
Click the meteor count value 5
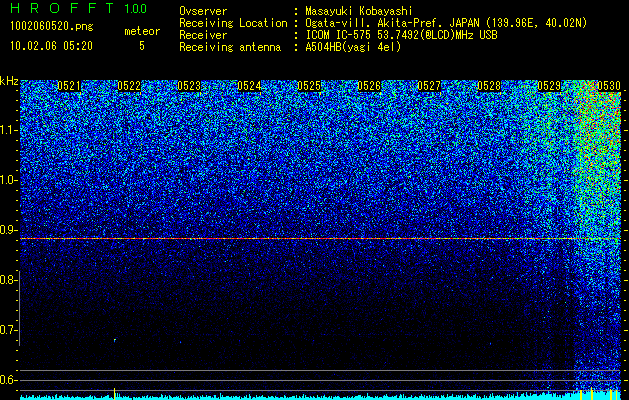click(142, 46)
